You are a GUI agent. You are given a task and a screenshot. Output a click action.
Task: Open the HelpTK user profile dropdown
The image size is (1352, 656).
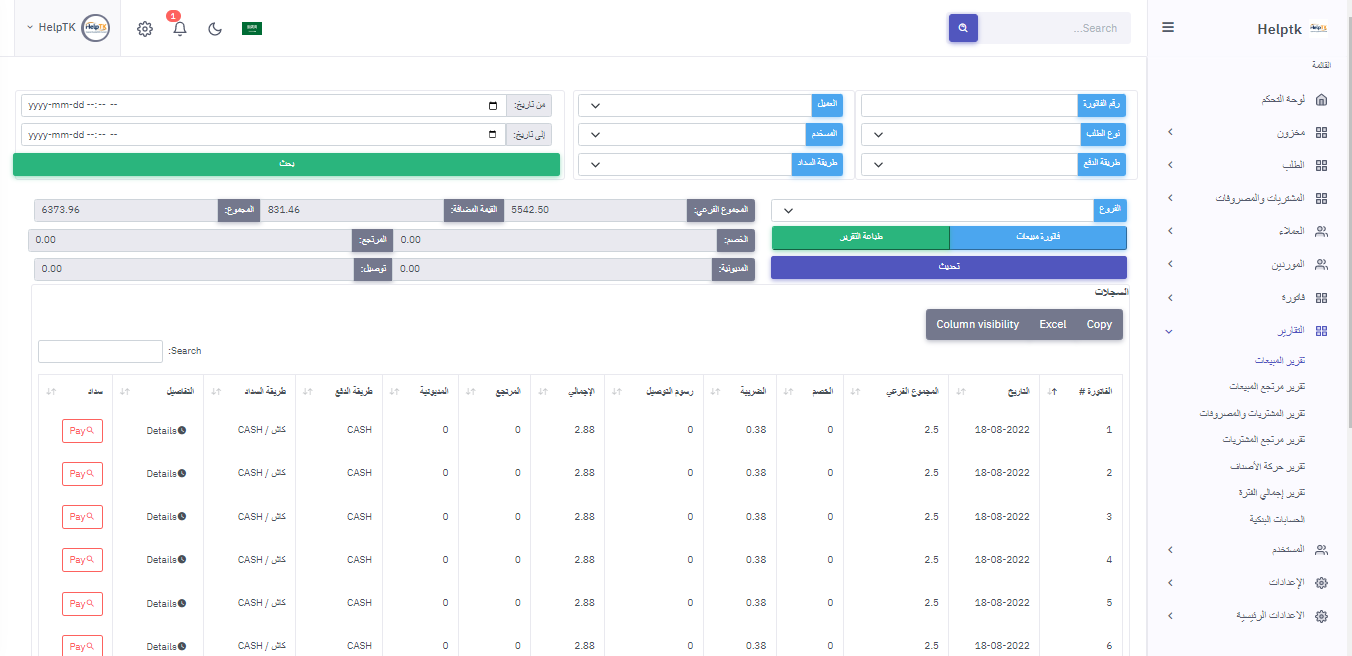click(68, 28)
